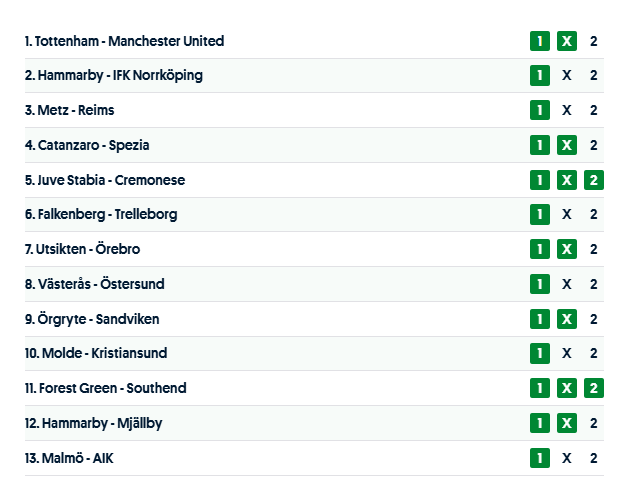
Task: Deselect draw for Örgryte - Sandviken
Action: click(x=567, y=319)
